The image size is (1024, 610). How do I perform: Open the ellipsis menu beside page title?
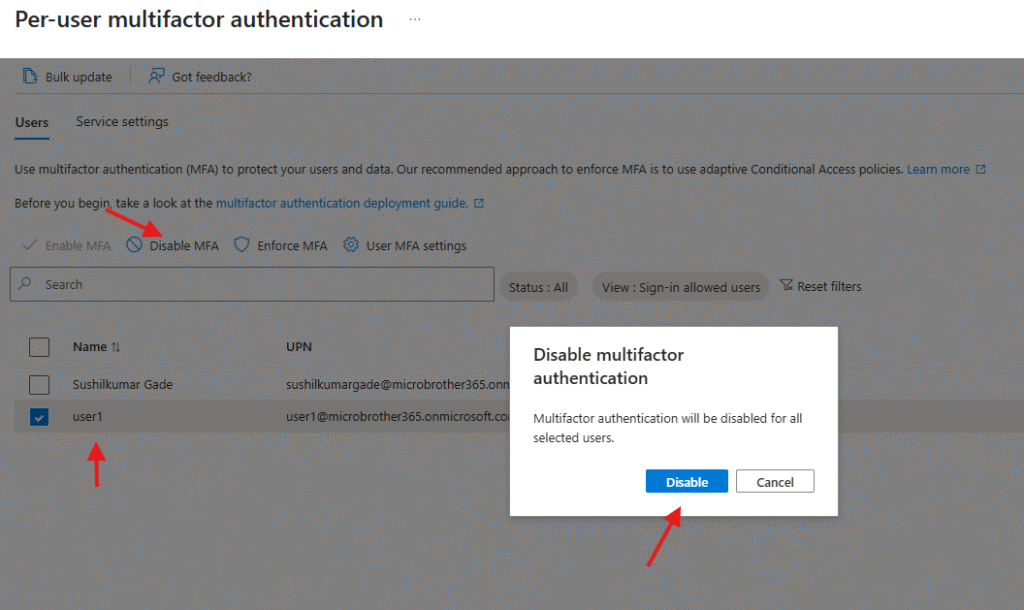click(x=415, y=20)
